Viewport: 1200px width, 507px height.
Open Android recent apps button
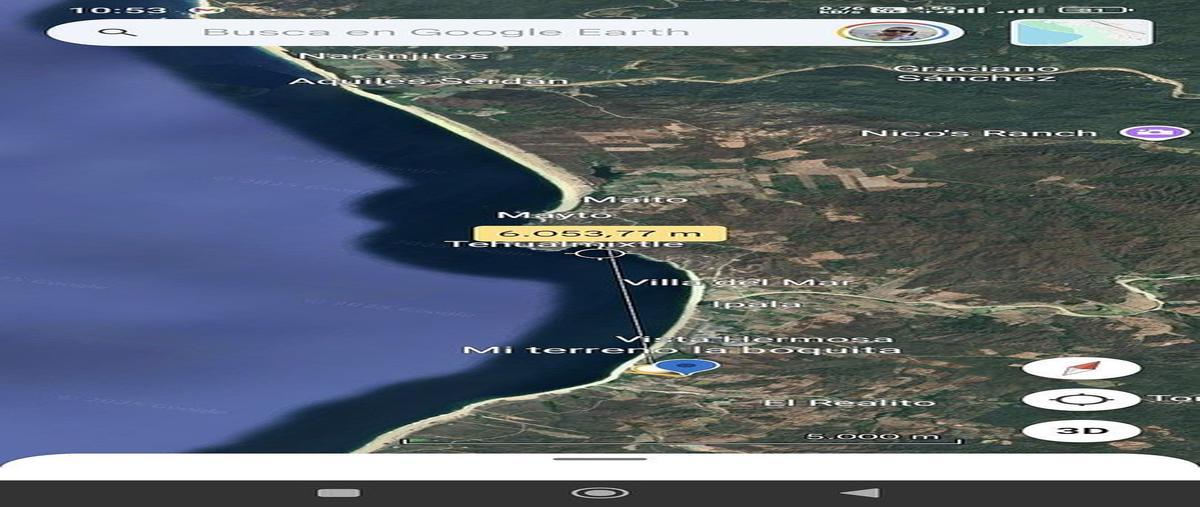[x=338, y=492]
